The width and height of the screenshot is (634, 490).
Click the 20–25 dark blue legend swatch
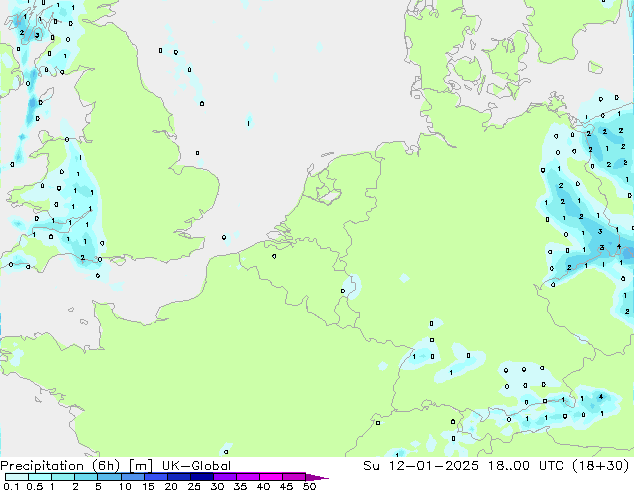[178, 477]
